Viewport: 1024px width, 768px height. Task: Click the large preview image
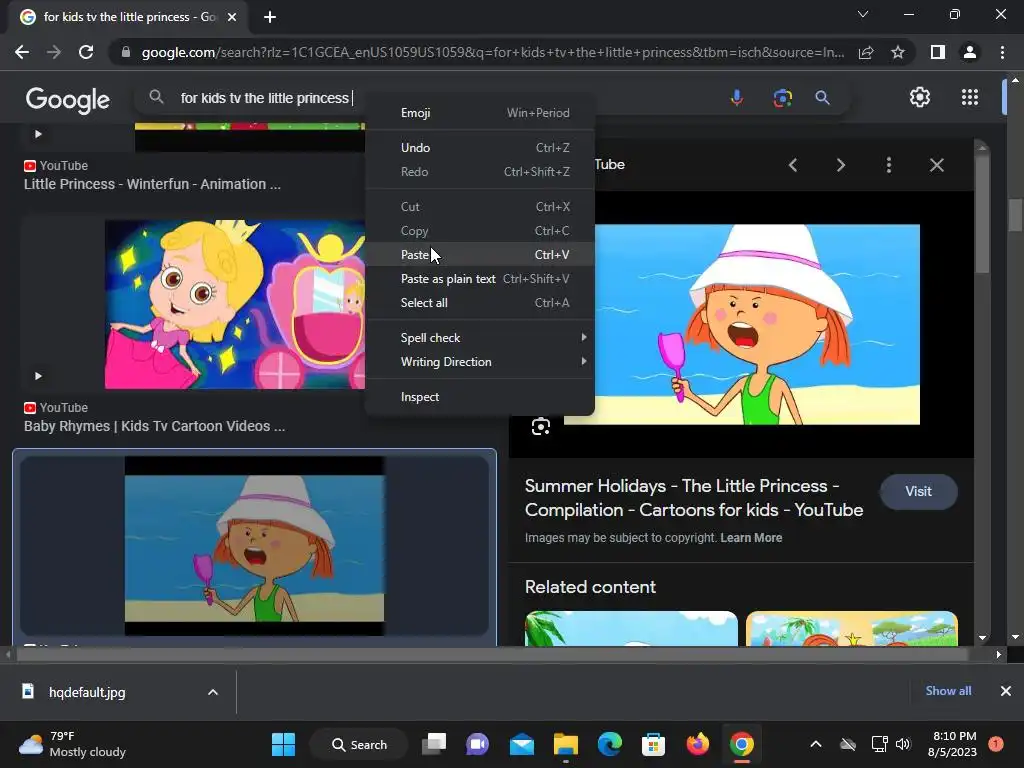pos(742,325)
